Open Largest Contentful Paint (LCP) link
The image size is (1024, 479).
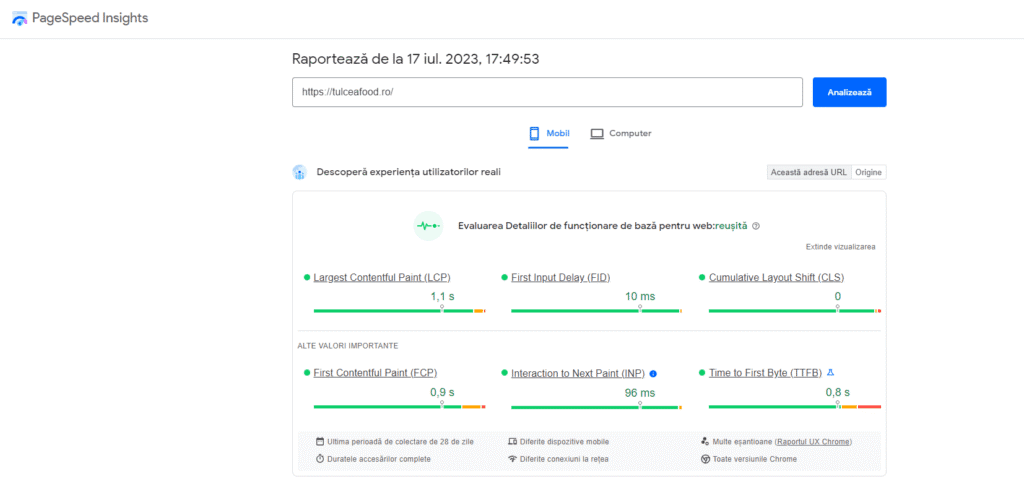point(382,278)
